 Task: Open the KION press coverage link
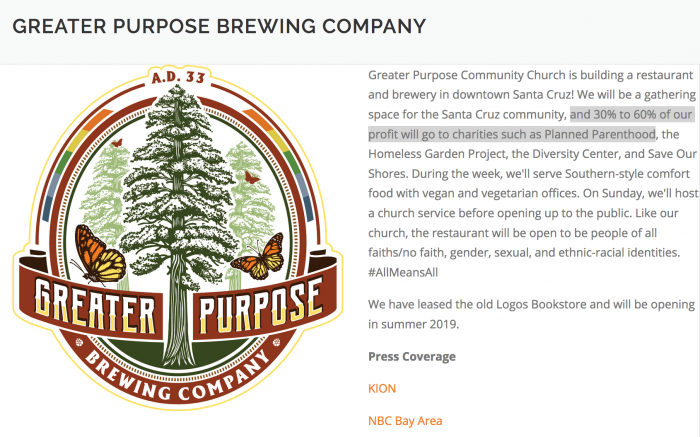(x=382, y=388)
